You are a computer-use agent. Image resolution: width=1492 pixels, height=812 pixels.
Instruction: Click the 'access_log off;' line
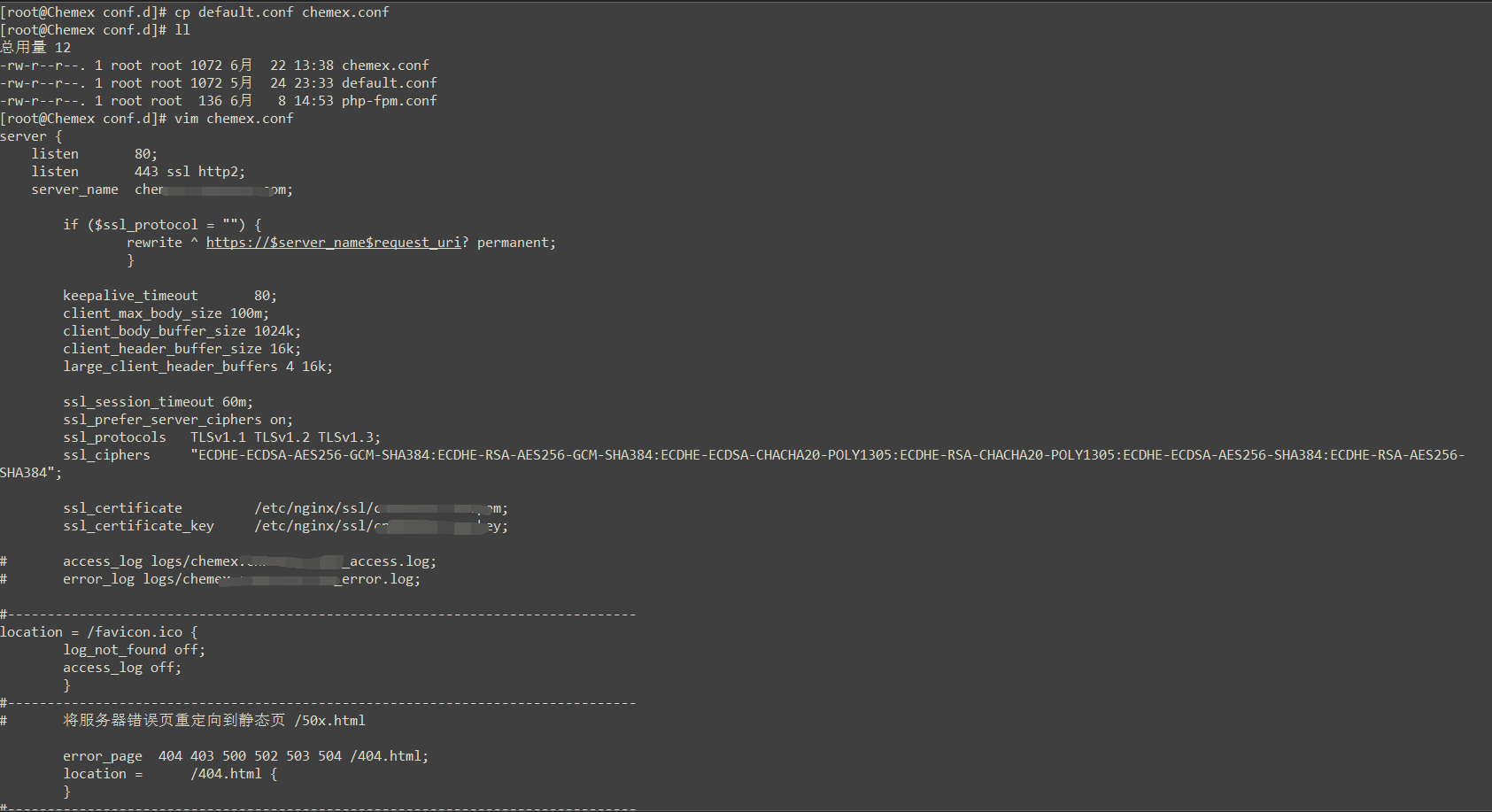tap(122, 668)
